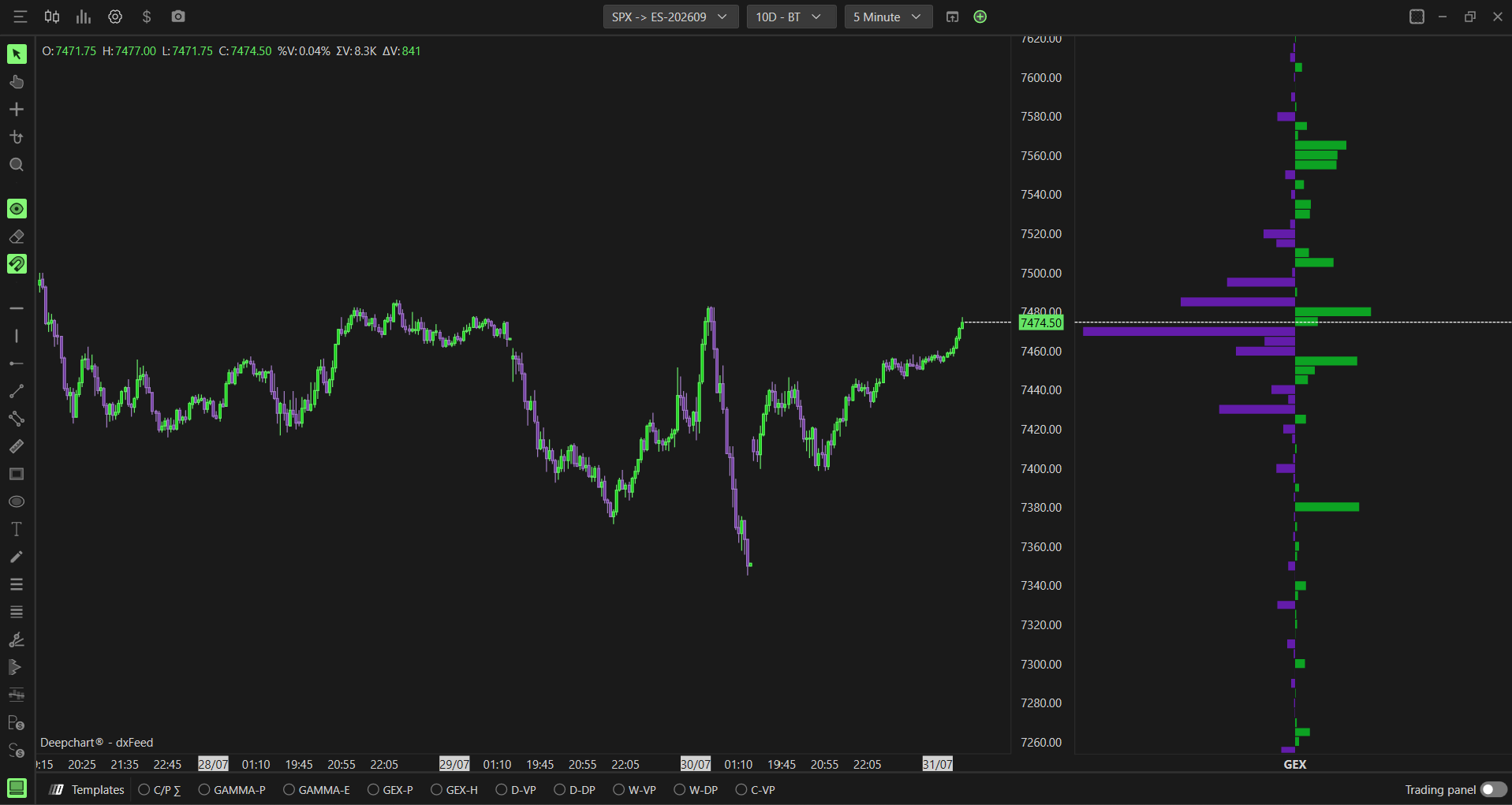Open the SPX -> ES-202609 symbol dropdown

click(670, 17)
